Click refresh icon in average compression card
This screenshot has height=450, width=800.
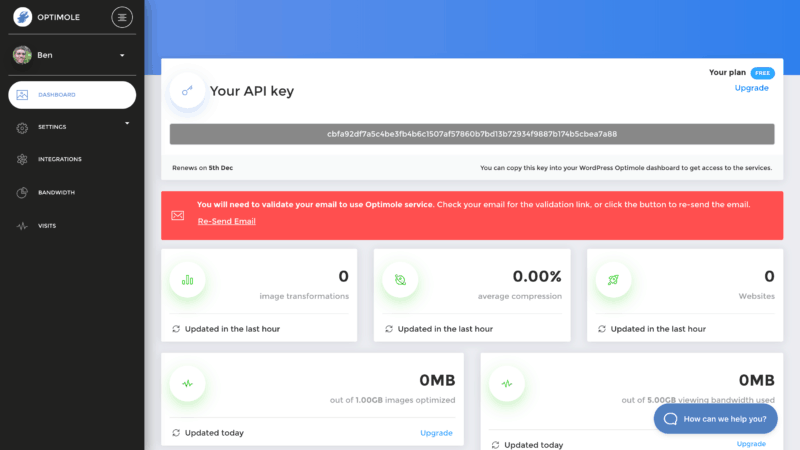click(389, 329)
